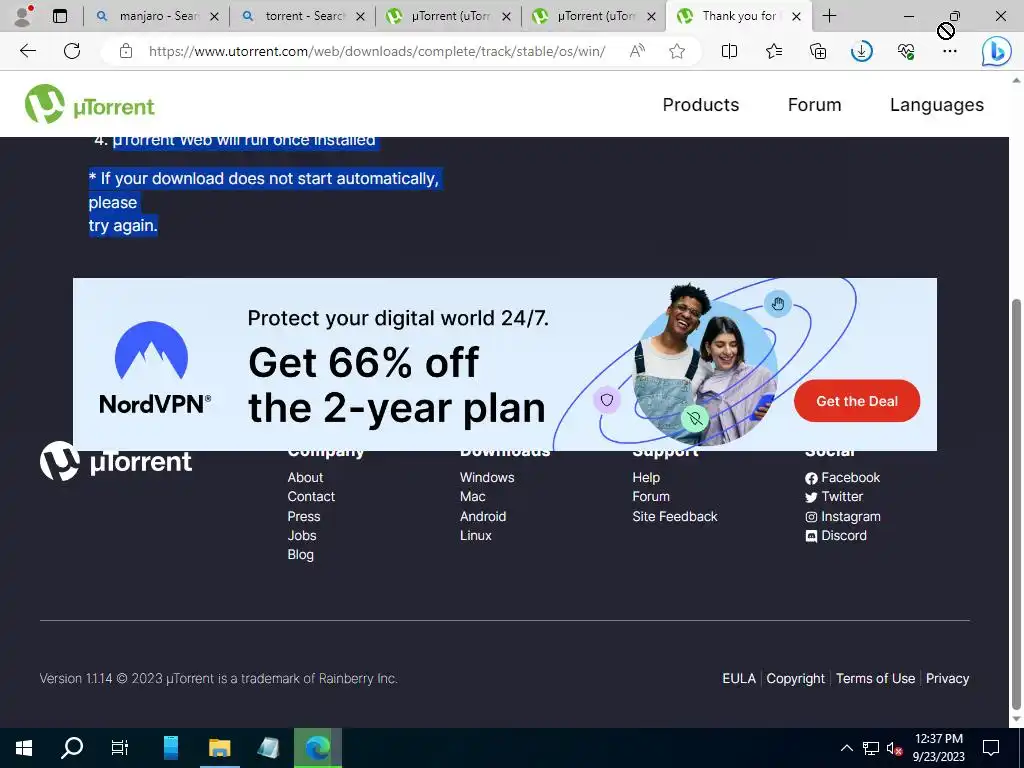
Task: Open the Linux download link
Action: coord(475,536)
